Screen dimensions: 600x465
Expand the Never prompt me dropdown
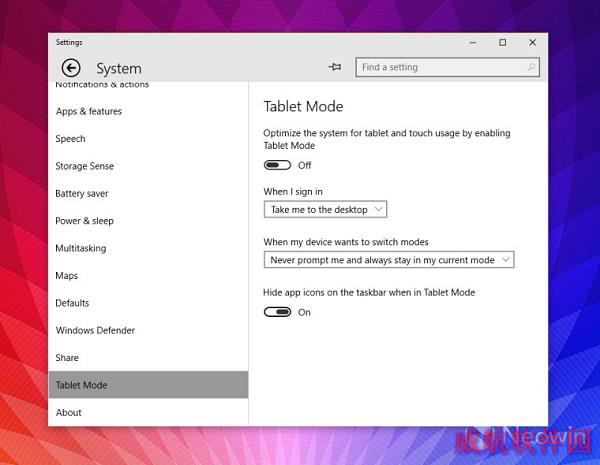389,260
